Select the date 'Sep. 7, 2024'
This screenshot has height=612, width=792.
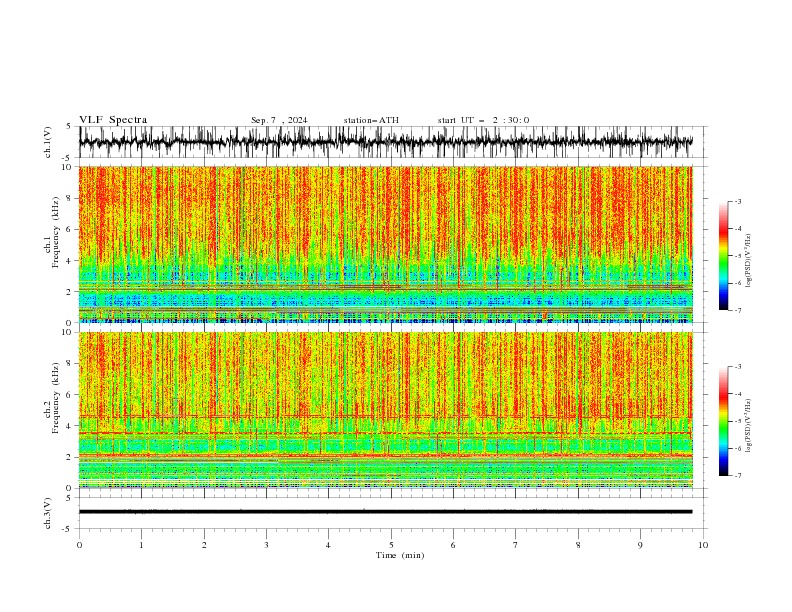click(279, 120)
